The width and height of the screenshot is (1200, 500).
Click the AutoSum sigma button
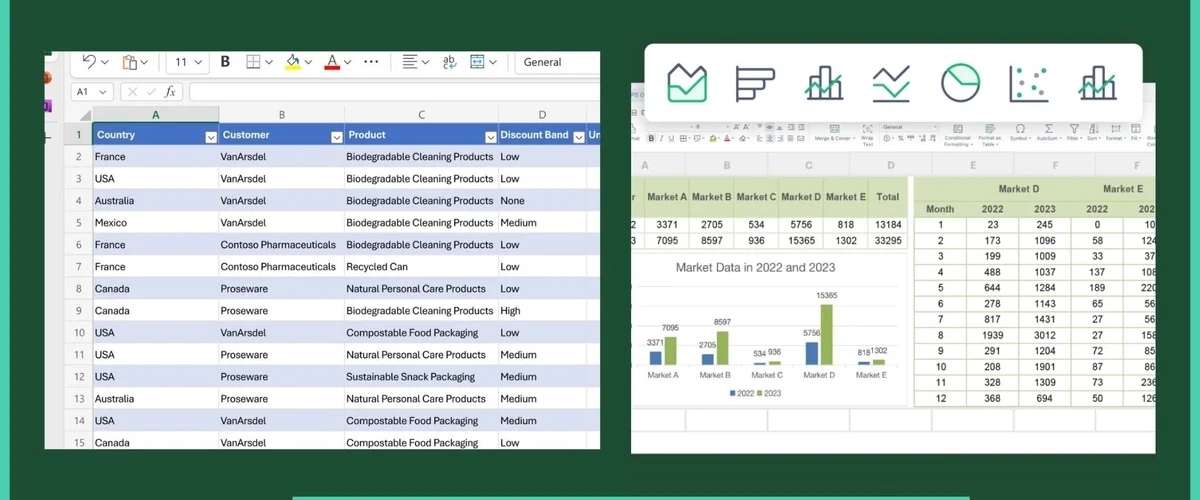point(1049,134)
